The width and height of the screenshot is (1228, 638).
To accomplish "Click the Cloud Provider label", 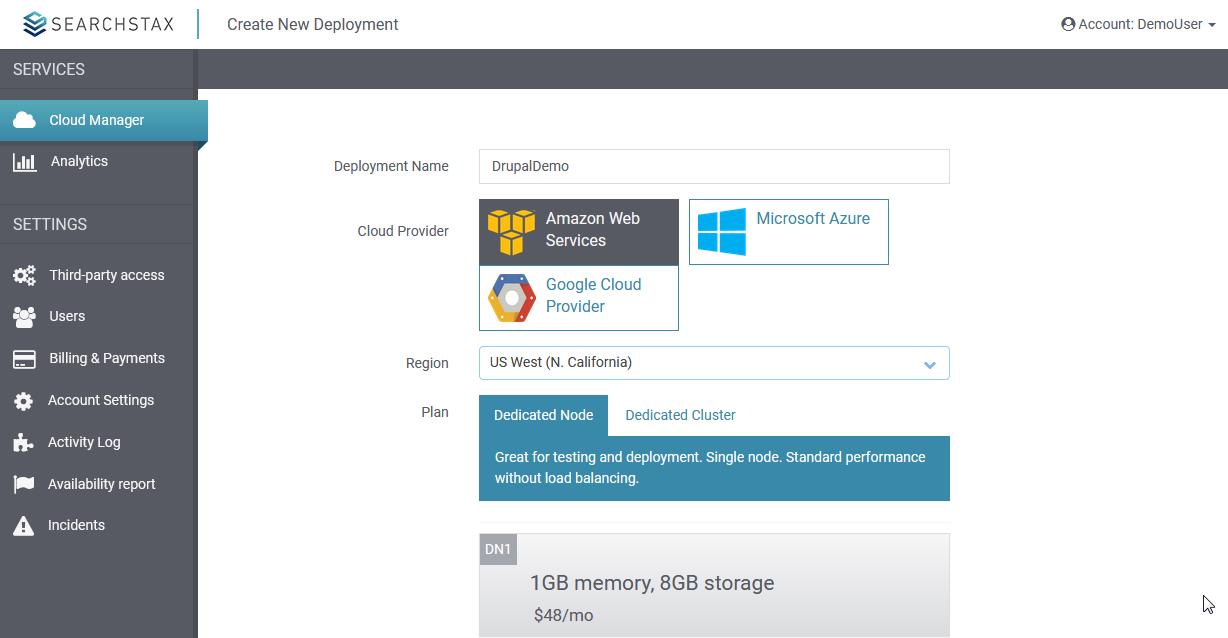I will 403,231.
